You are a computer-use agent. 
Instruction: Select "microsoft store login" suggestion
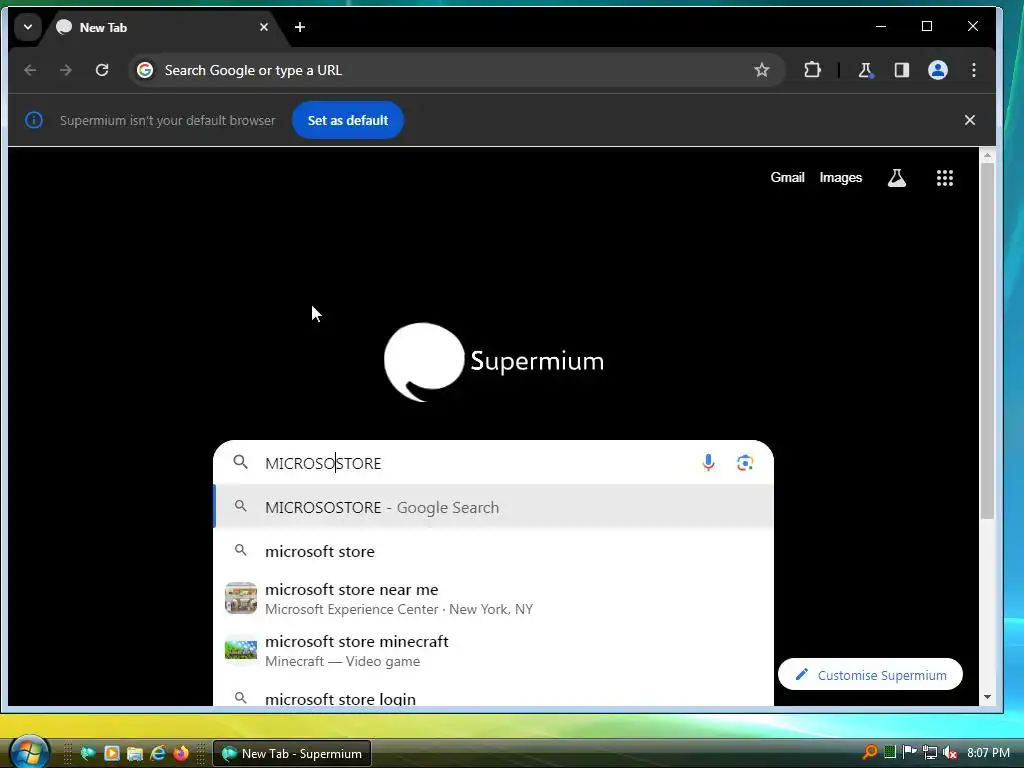pyautogui.click(x=494, y=698)
